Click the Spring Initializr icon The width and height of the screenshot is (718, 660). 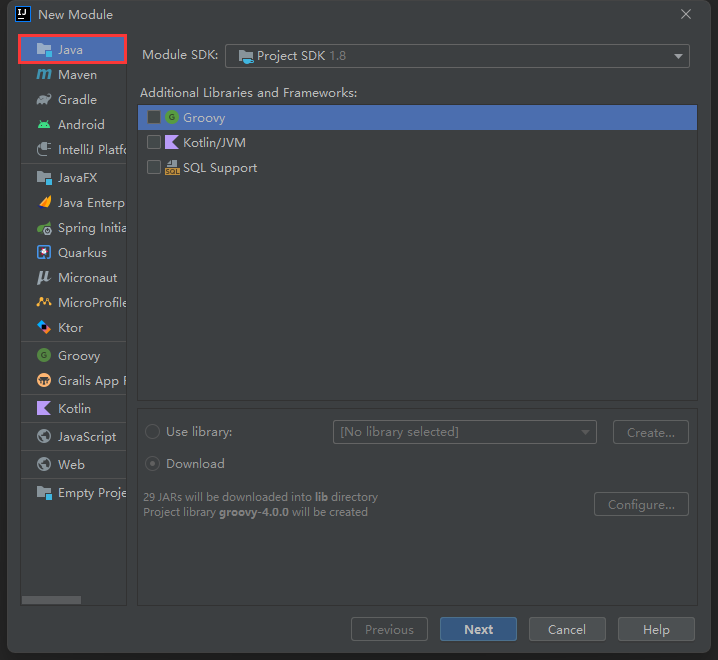coord(44,228)
